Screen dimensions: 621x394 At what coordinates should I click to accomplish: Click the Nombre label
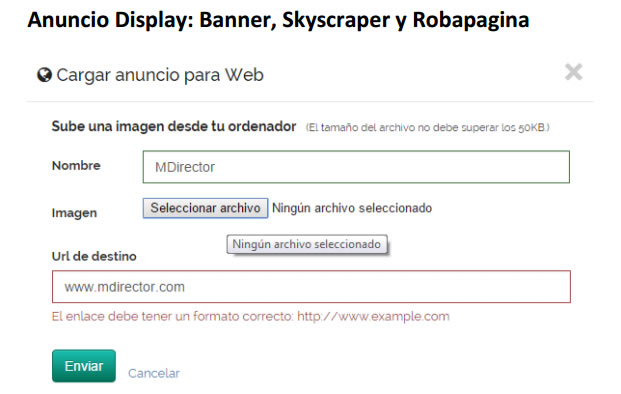[76, 166]
